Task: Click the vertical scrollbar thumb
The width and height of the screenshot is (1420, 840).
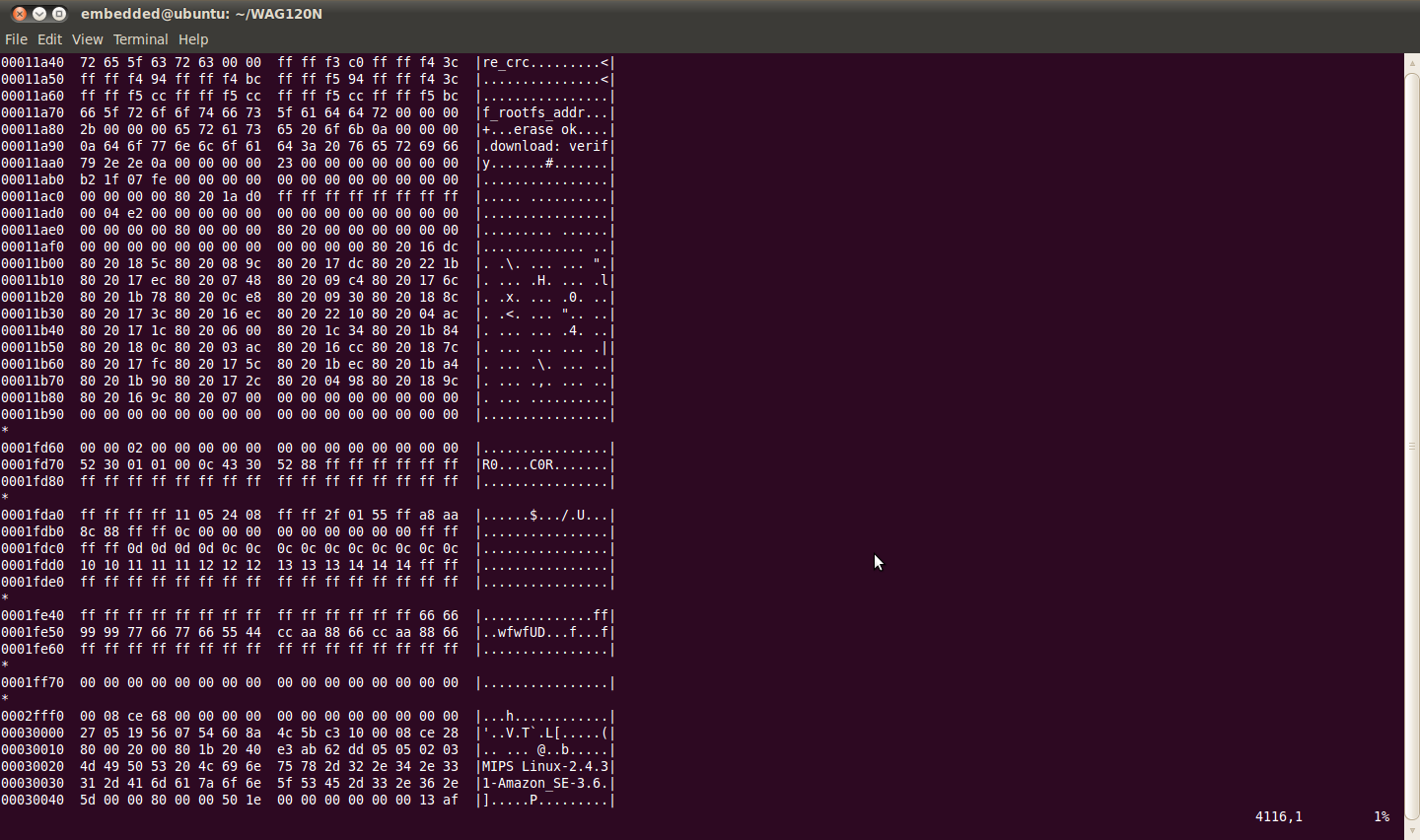Action: [1411, 446]
